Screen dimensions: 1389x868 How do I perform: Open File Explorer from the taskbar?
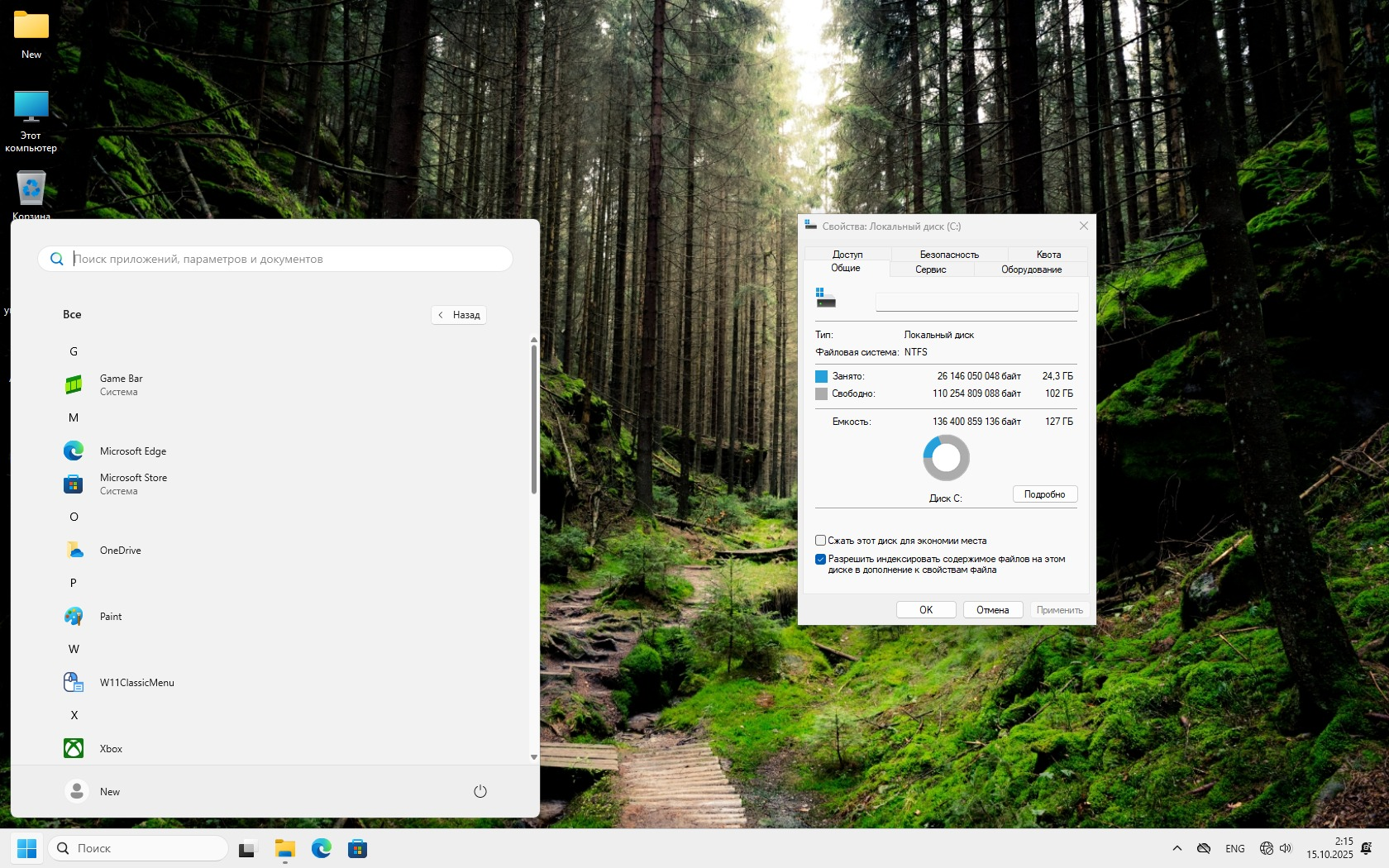(x=285, y=849)
